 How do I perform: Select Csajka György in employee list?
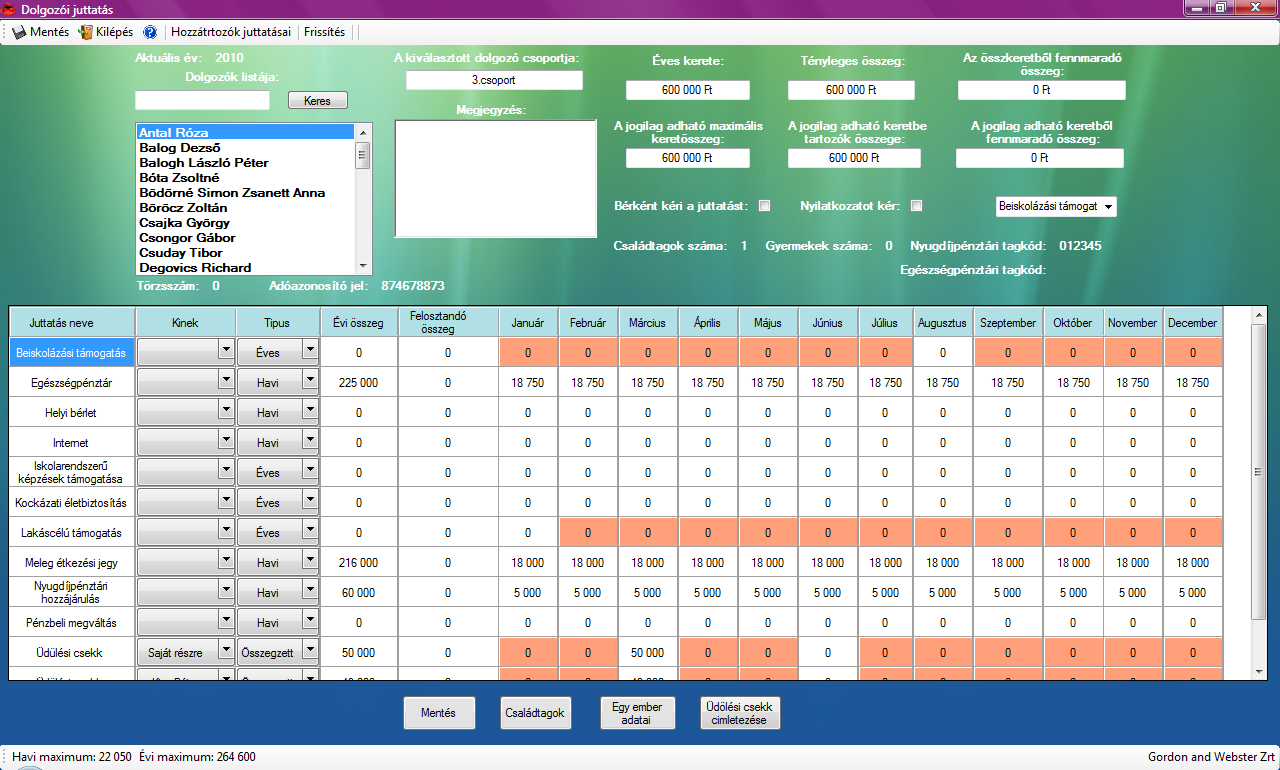coord(245,222)
